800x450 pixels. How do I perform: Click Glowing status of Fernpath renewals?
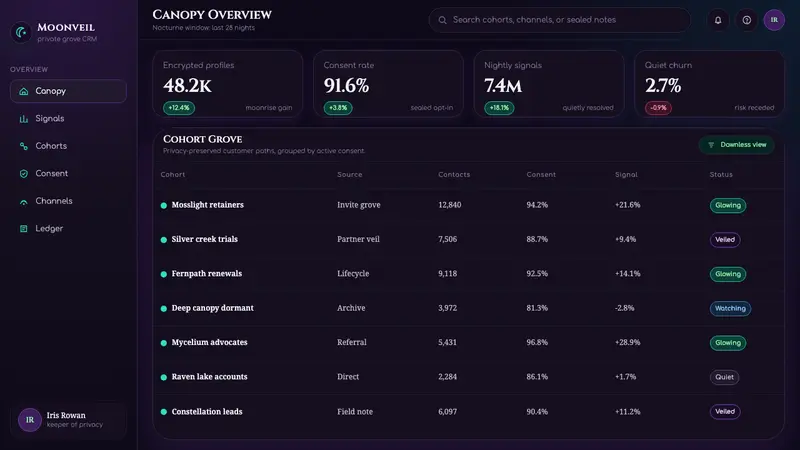(728, 274)
